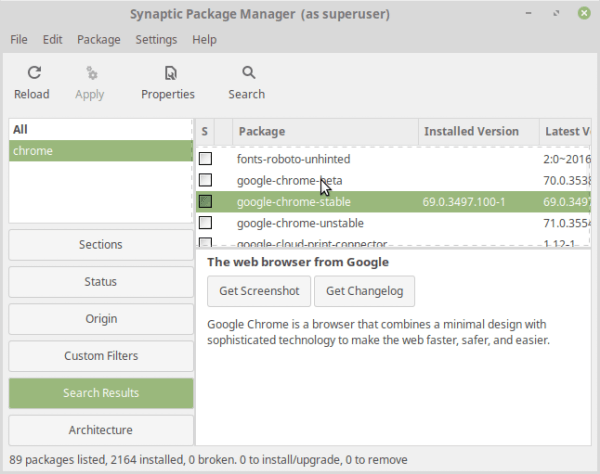Sort by Installed Version column header
This screenshot has height=474, width=600.
[479, 132]
